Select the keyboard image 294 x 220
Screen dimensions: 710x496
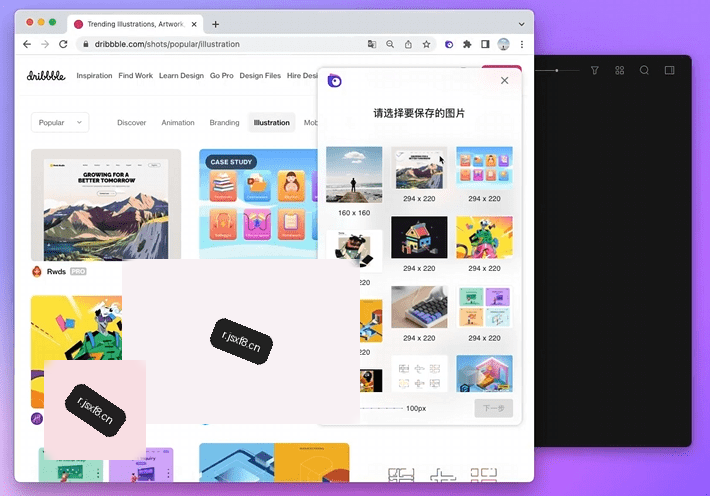pyautogui.click(x=419, y=307)
